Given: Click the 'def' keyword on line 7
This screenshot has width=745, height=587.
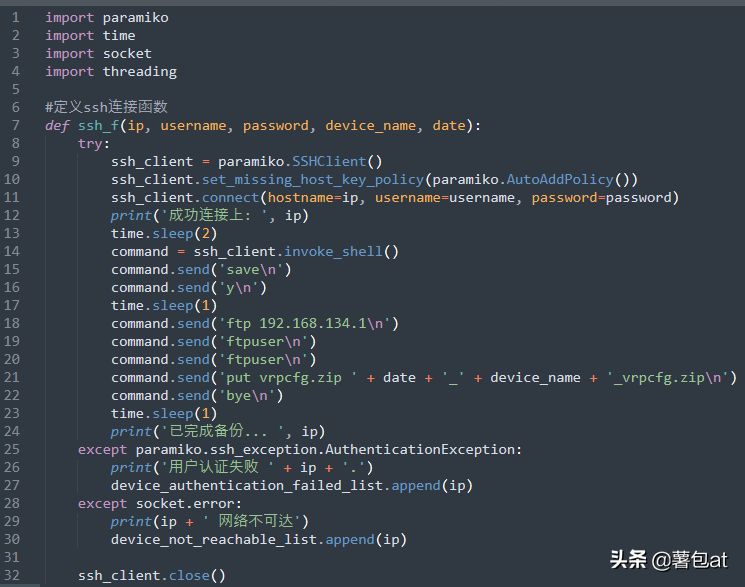Looking at the screenshot, I should (57, 125).
